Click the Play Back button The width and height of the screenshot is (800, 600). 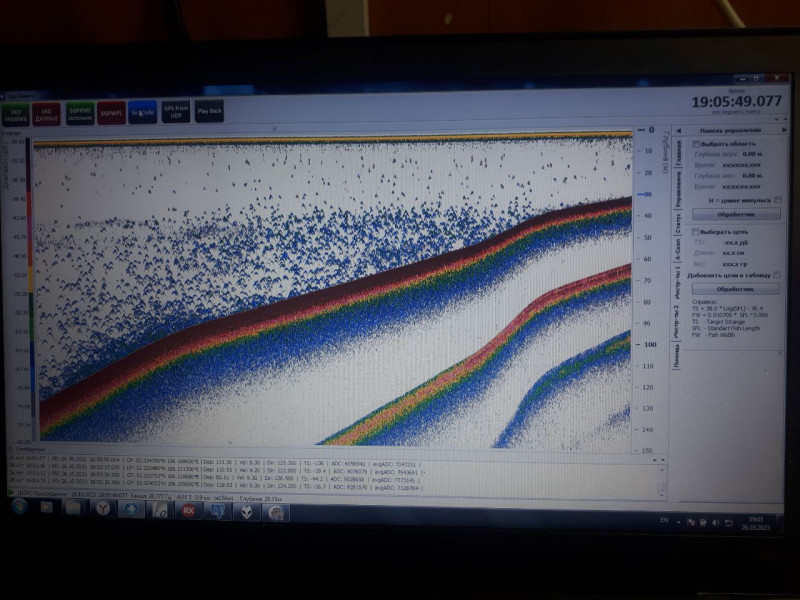click(209, 112)
